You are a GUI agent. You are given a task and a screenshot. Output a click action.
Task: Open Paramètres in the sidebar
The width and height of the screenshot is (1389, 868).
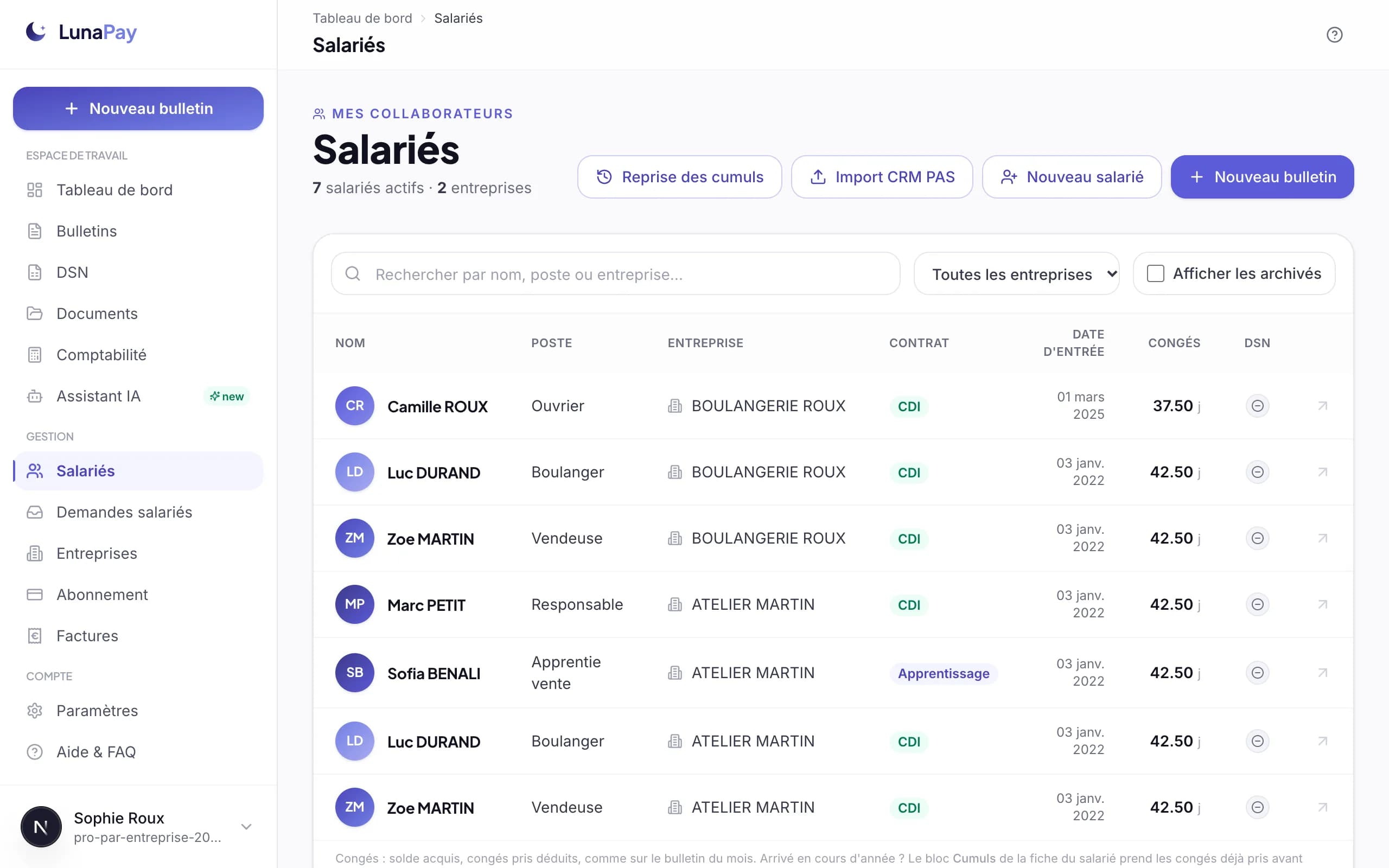(x=138, y=711)
